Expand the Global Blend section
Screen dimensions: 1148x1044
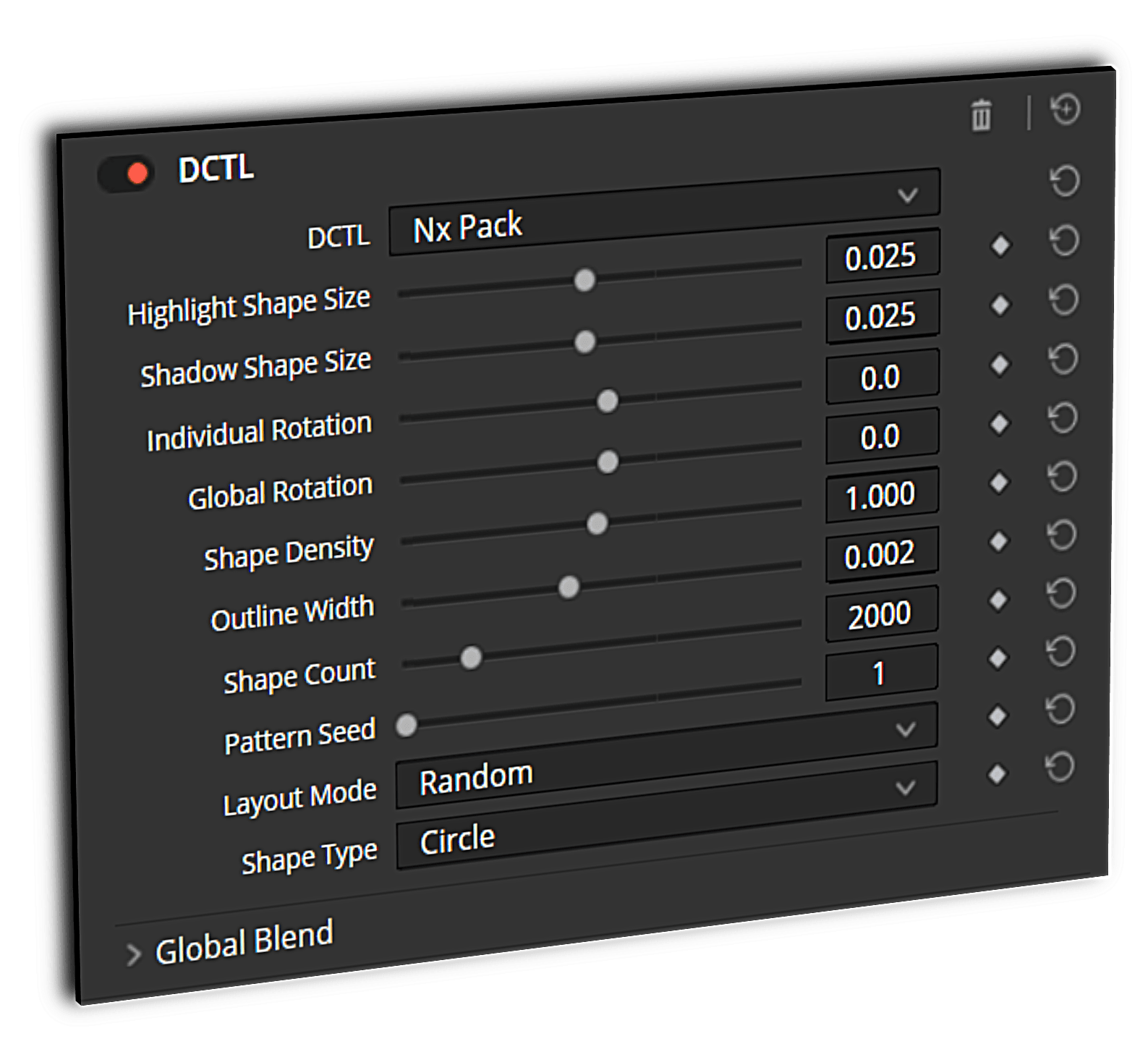pyautogui.click(x=133, y=955)
